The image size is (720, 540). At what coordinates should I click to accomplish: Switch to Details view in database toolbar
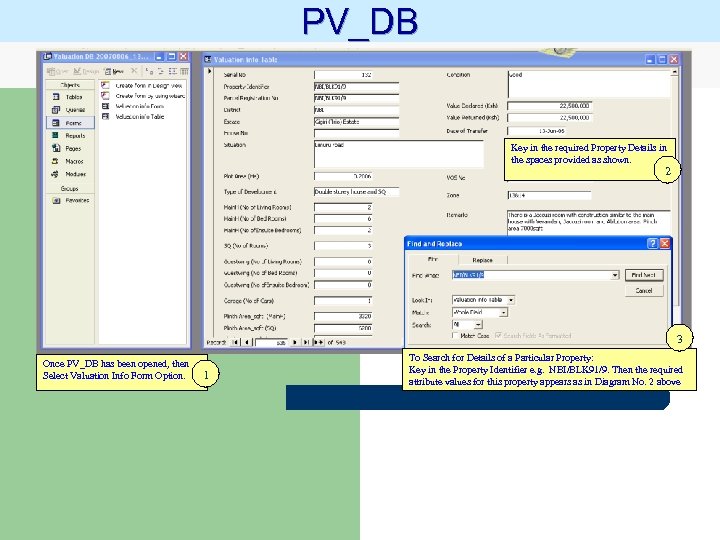pyautogui.click(x=184, y=71)
